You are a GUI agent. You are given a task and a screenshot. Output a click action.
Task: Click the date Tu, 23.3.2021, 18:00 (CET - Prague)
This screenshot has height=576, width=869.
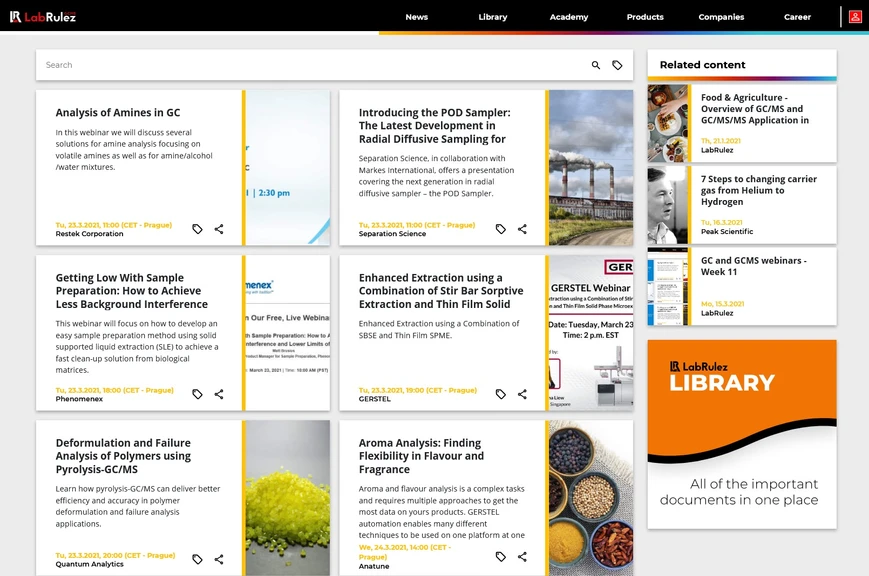(114, 390)
